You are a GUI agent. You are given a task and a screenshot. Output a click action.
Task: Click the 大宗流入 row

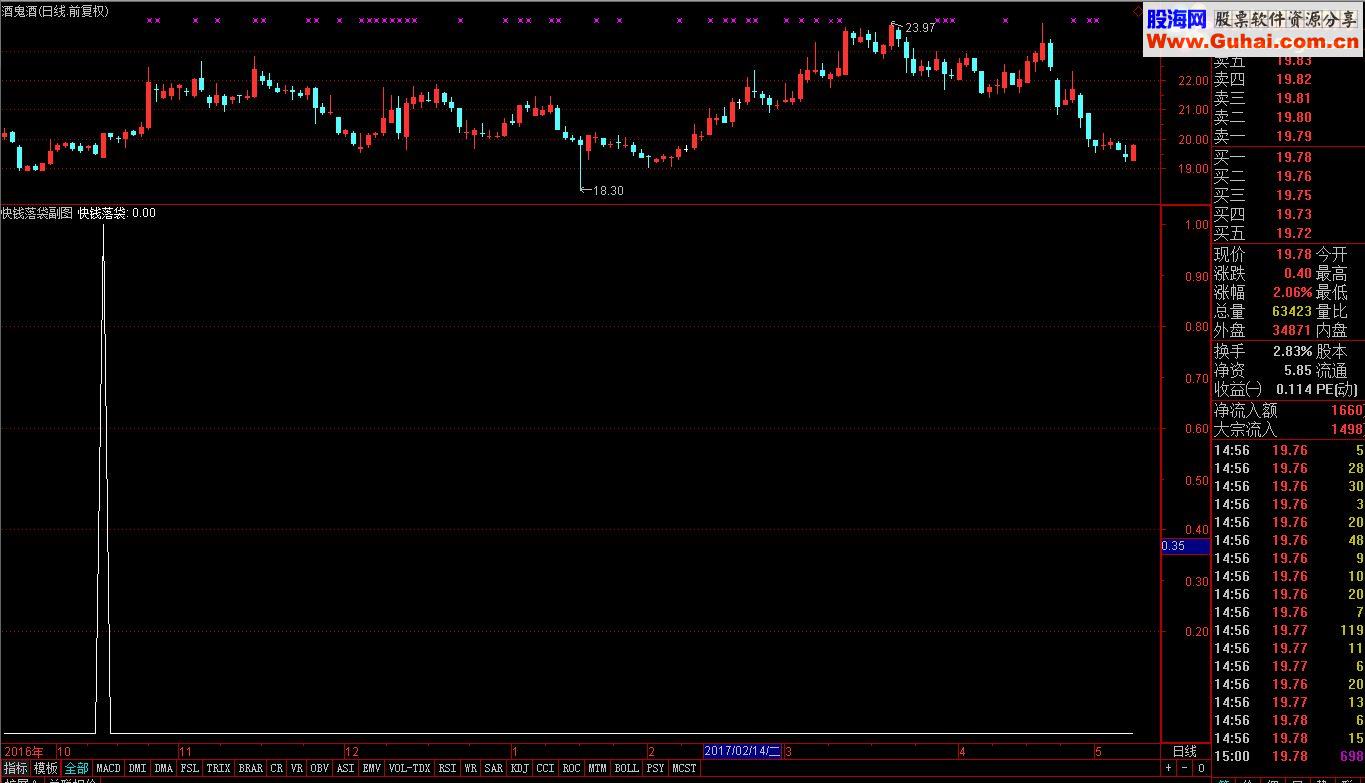1288,429
